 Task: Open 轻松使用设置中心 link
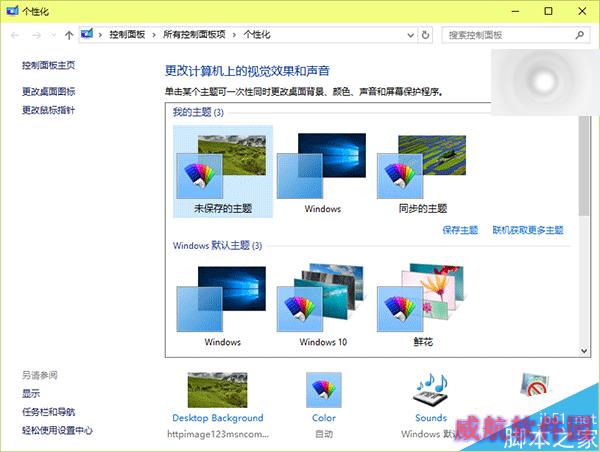[x=57, y=431]
